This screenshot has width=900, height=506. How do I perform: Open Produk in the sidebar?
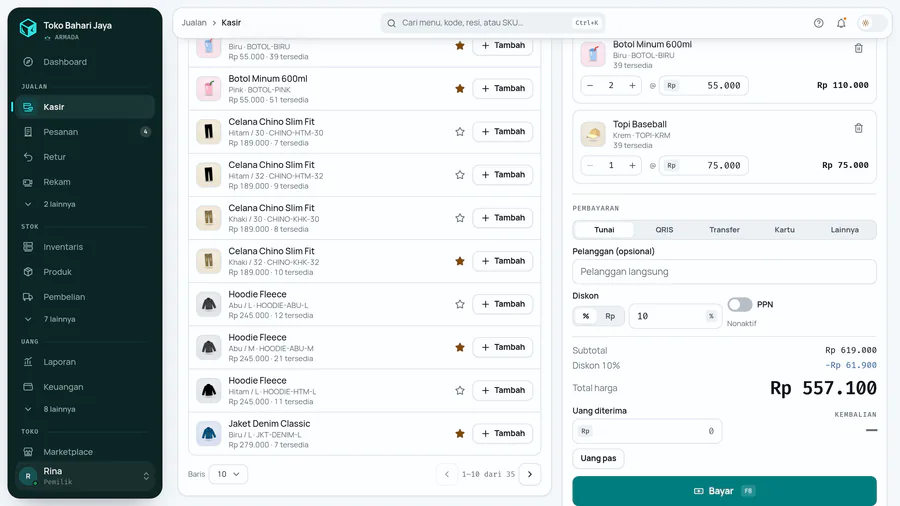coord(84,272)
